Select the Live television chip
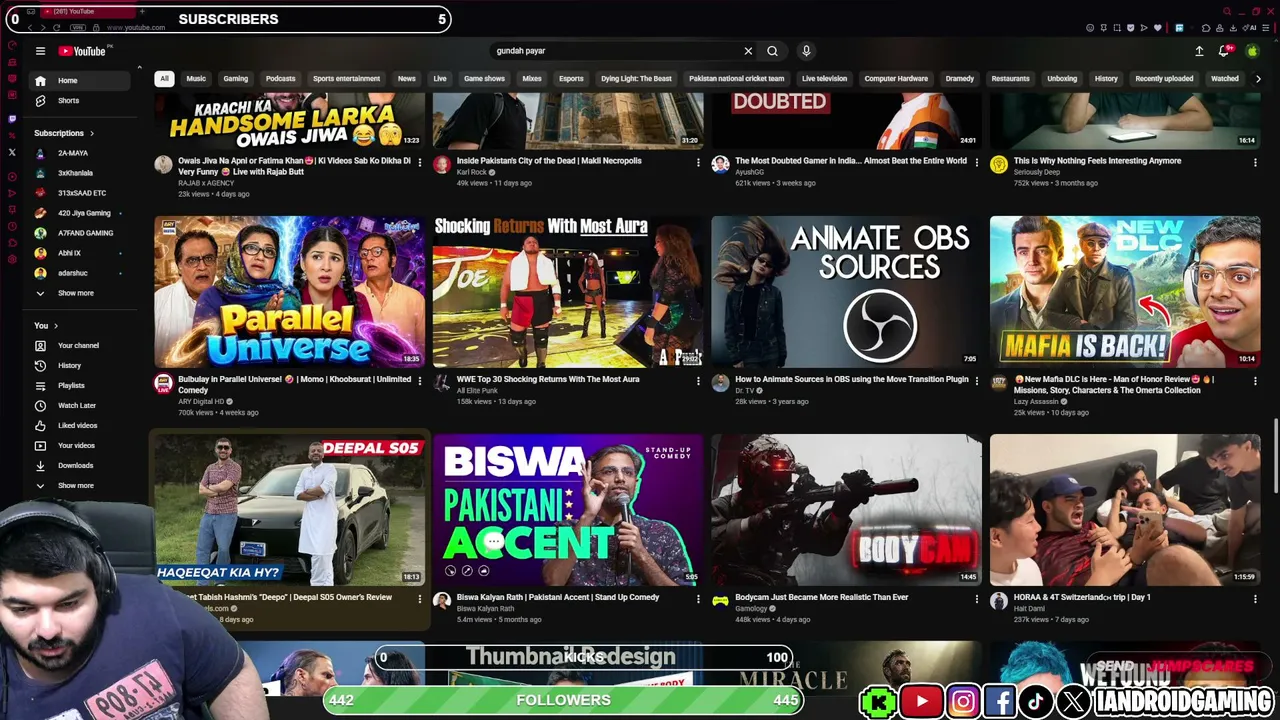Image resolution: width=1280 pixels, height=720 pixels. tap(824, 79)
